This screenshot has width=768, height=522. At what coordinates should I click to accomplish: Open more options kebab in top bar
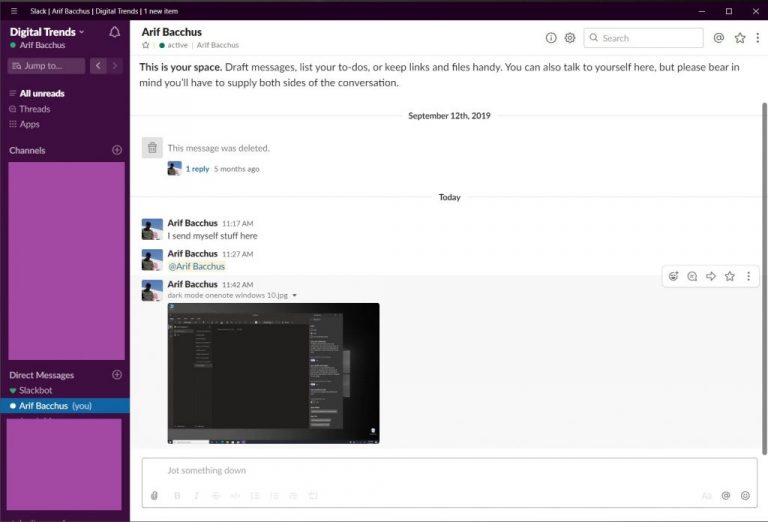[x=758, y=38]
